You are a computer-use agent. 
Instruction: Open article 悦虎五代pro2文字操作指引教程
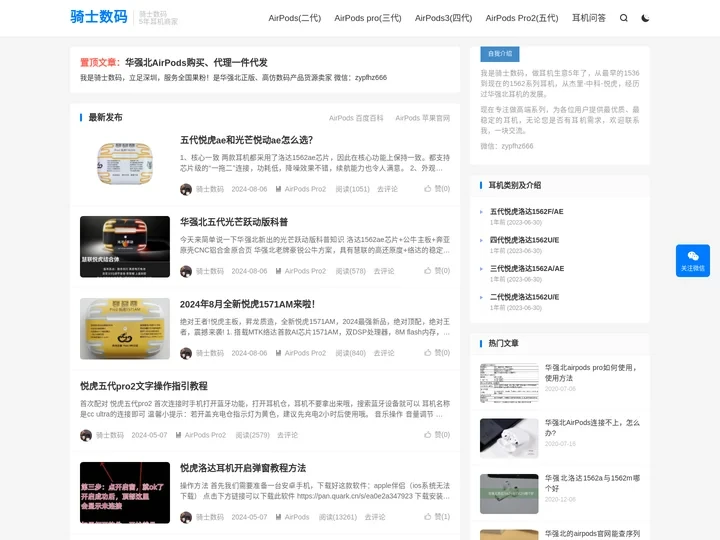(144, 386)
